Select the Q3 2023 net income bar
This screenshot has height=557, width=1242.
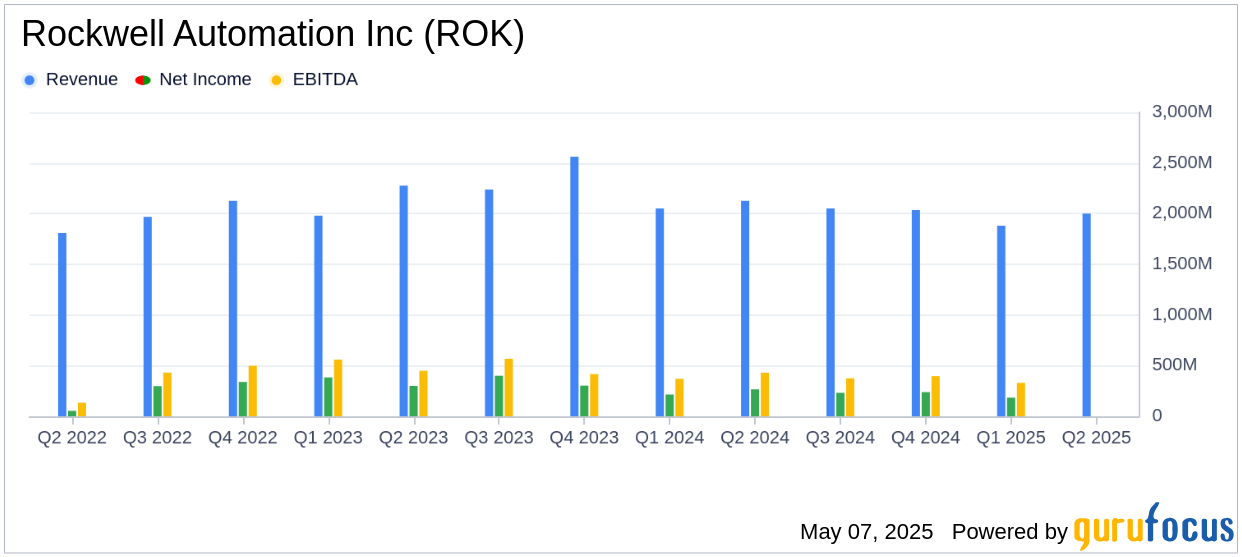point(499,396)
